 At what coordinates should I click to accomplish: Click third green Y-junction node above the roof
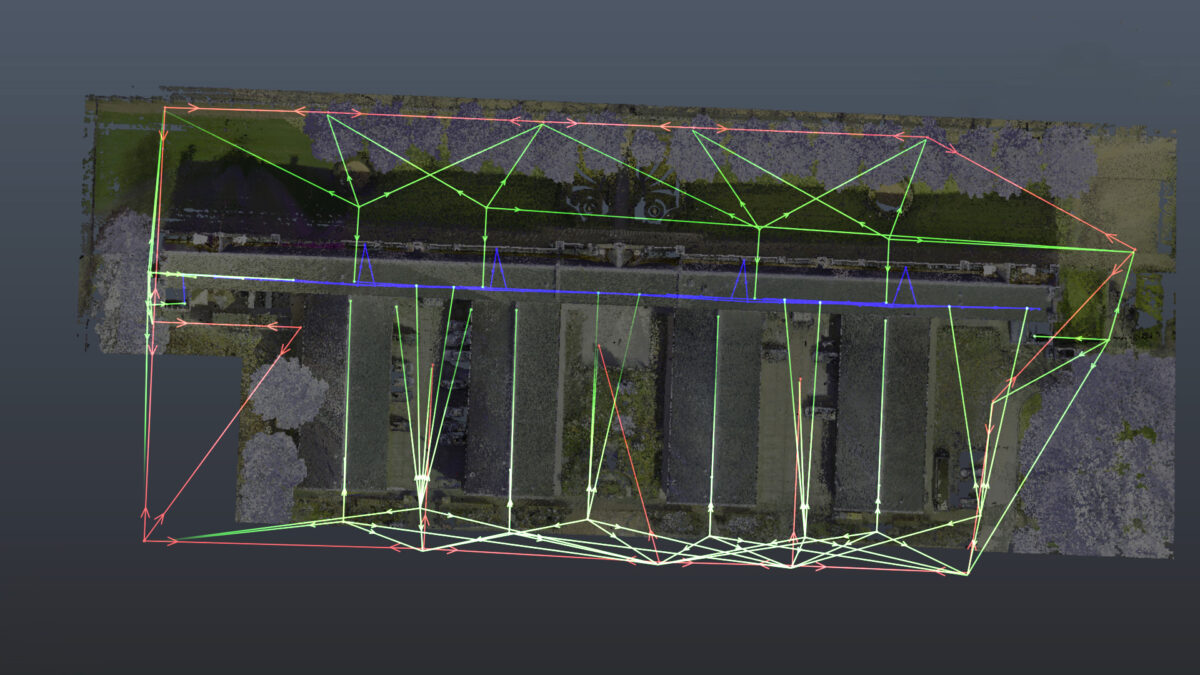point(758,228)
